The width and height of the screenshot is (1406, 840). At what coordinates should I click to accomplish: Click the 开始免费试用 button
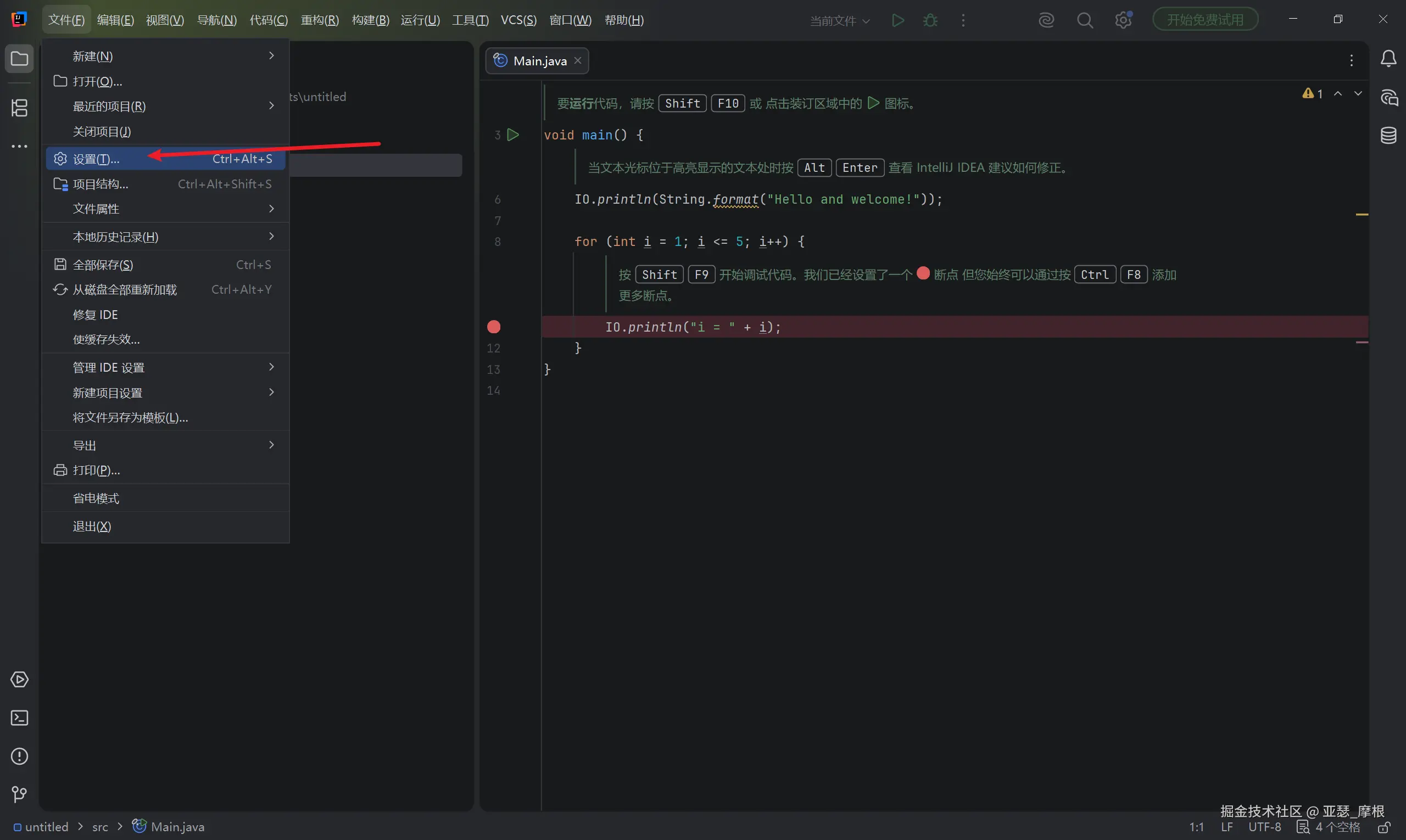click(x=1204, y=20)
